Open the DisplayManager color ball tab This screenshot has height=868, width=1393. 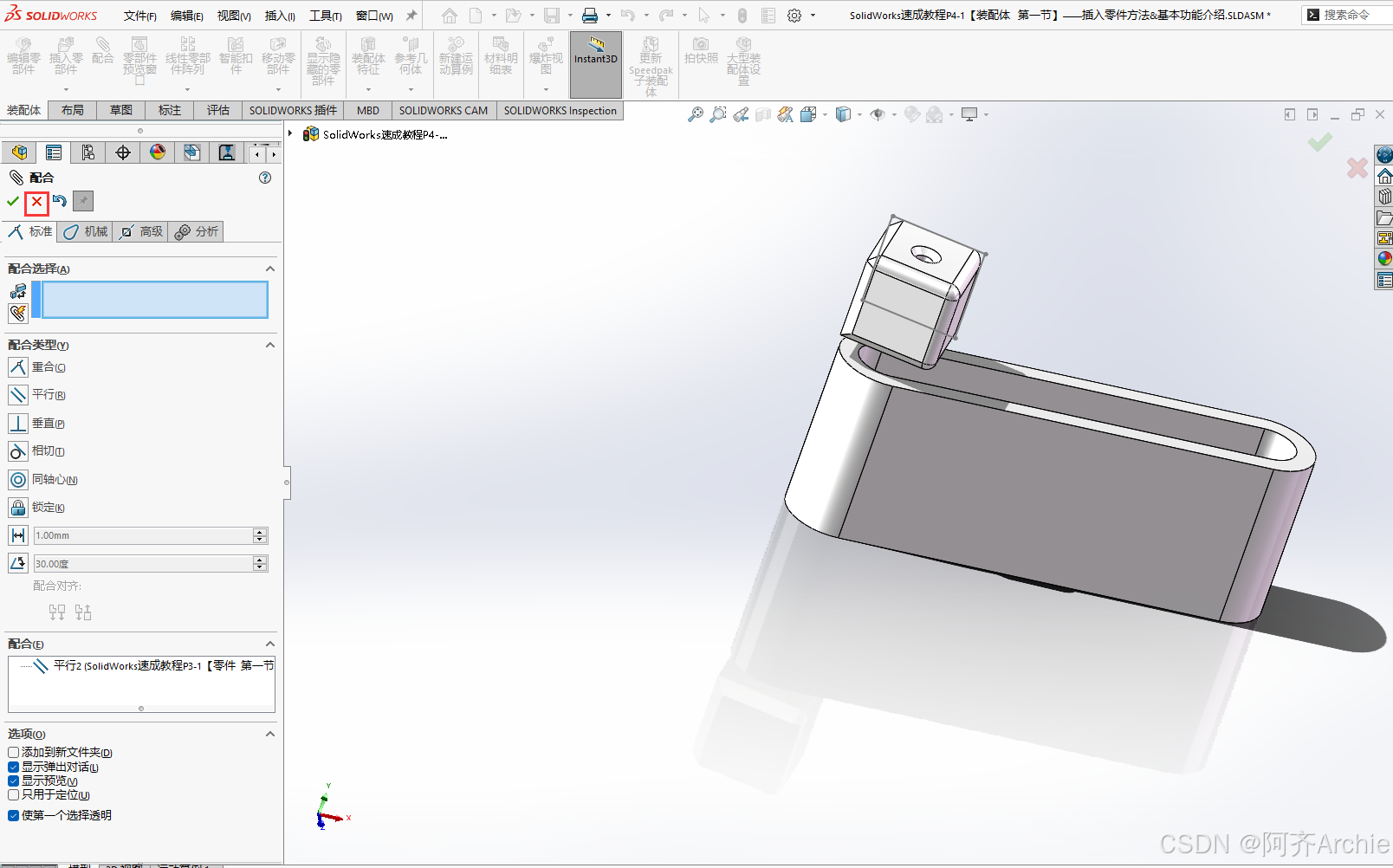158,152
